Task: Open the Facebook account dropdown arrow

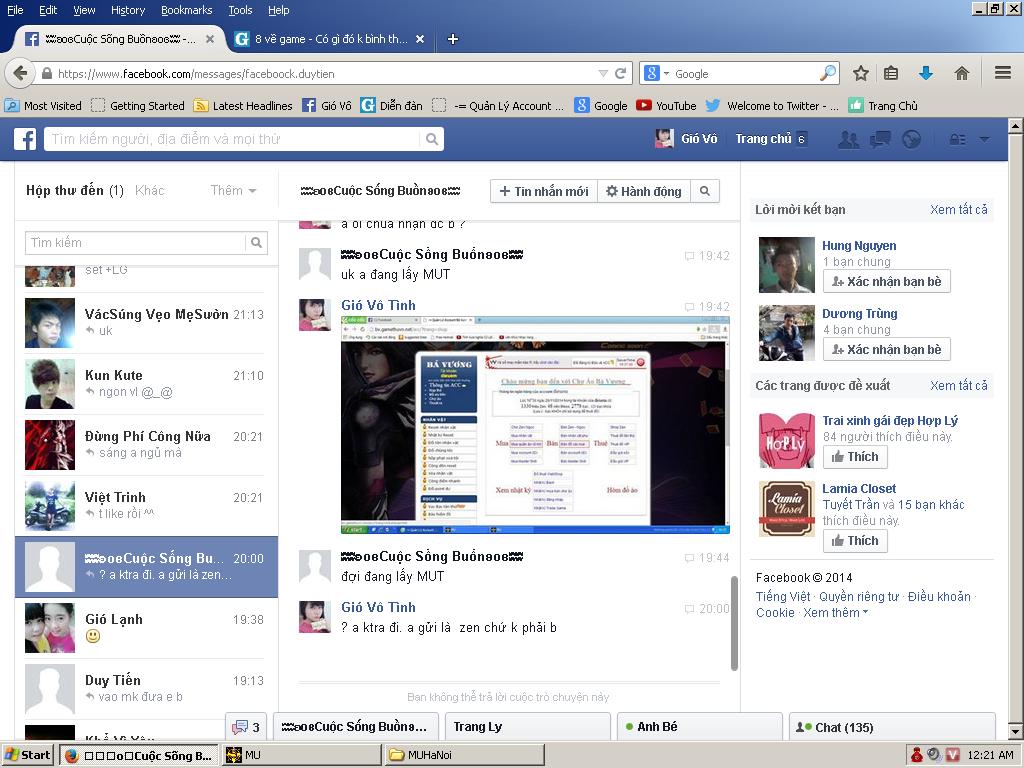Action: pos(985,139)
